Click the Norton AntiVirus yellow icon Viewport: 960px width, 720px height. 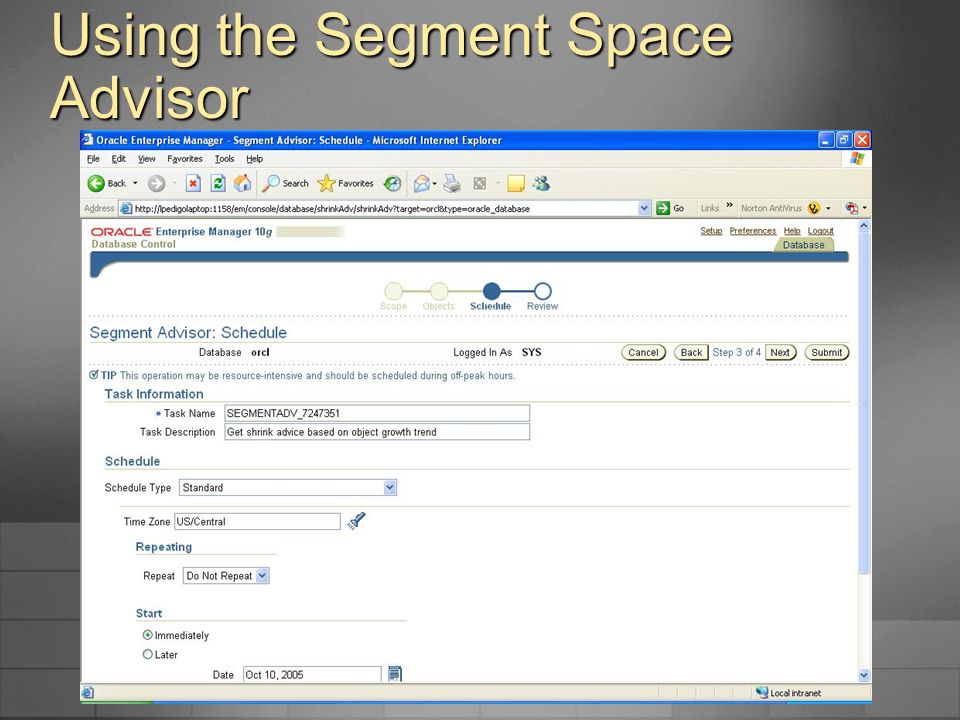(814, 208)
